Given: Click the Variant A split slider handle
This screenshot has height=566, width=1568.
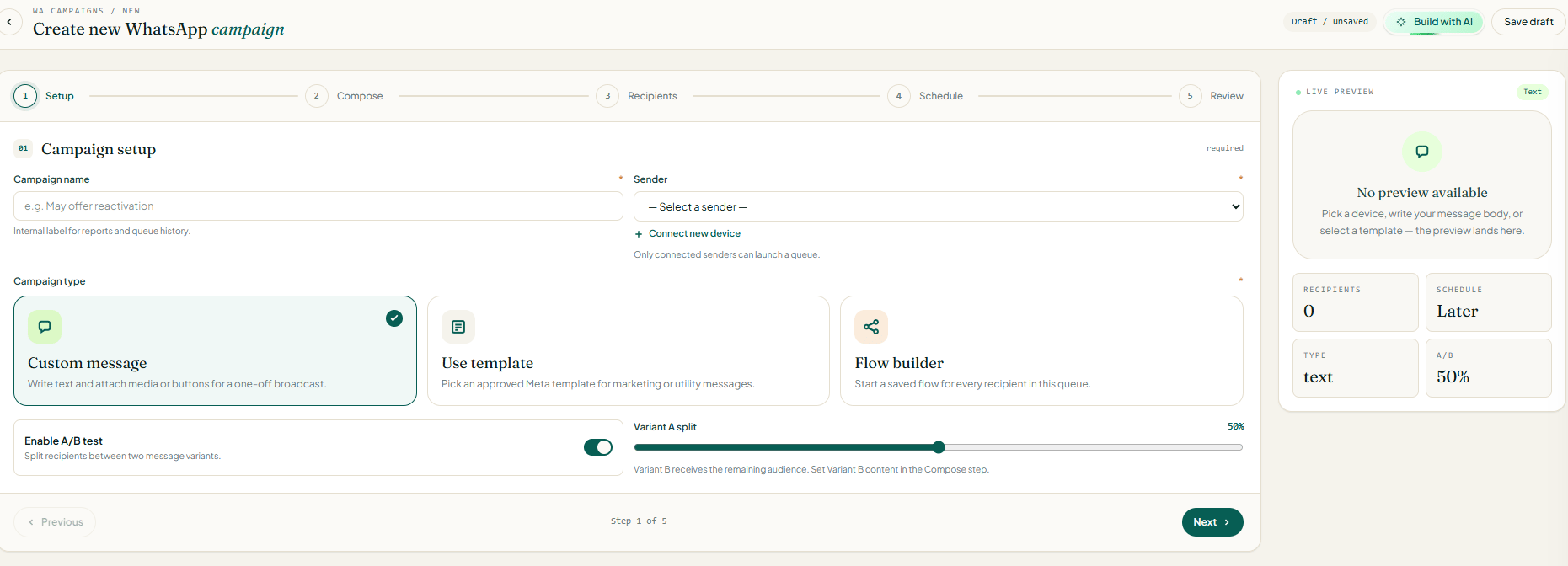Looking at the screenshot, I should 939,447.
